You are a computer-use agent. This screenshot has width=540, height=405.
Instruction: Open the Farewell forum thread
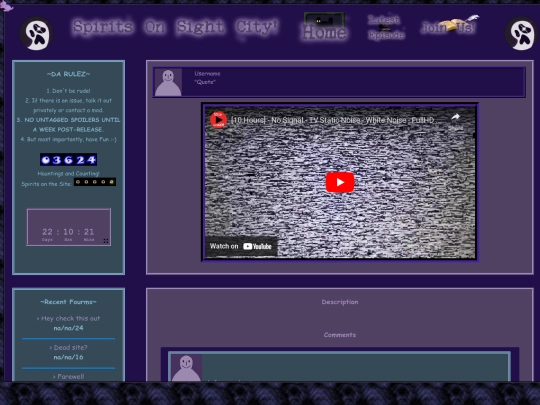point(69,377)
